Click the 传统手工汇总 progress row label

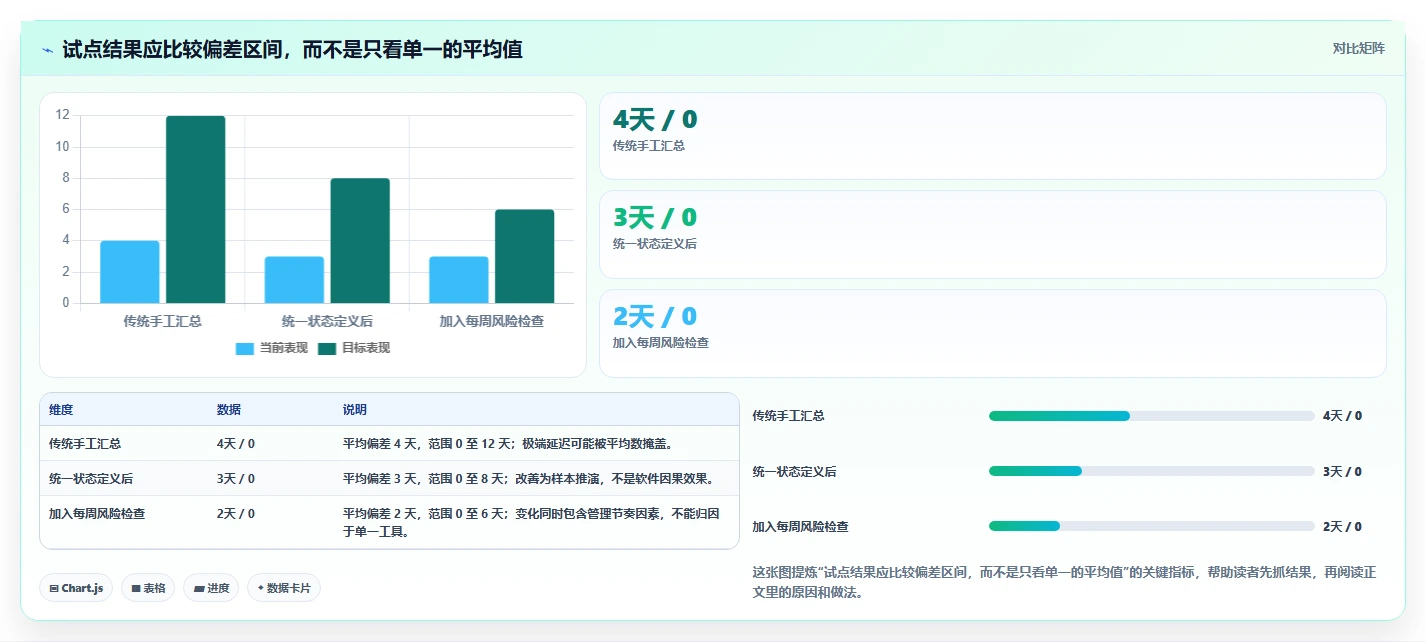pyautogui.click(x=788, y=416)
